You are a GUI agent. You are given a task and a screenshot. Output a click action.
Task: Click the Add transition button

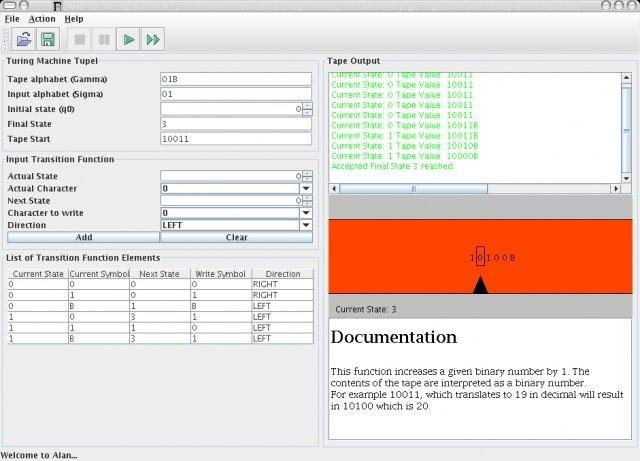(83, 237)
